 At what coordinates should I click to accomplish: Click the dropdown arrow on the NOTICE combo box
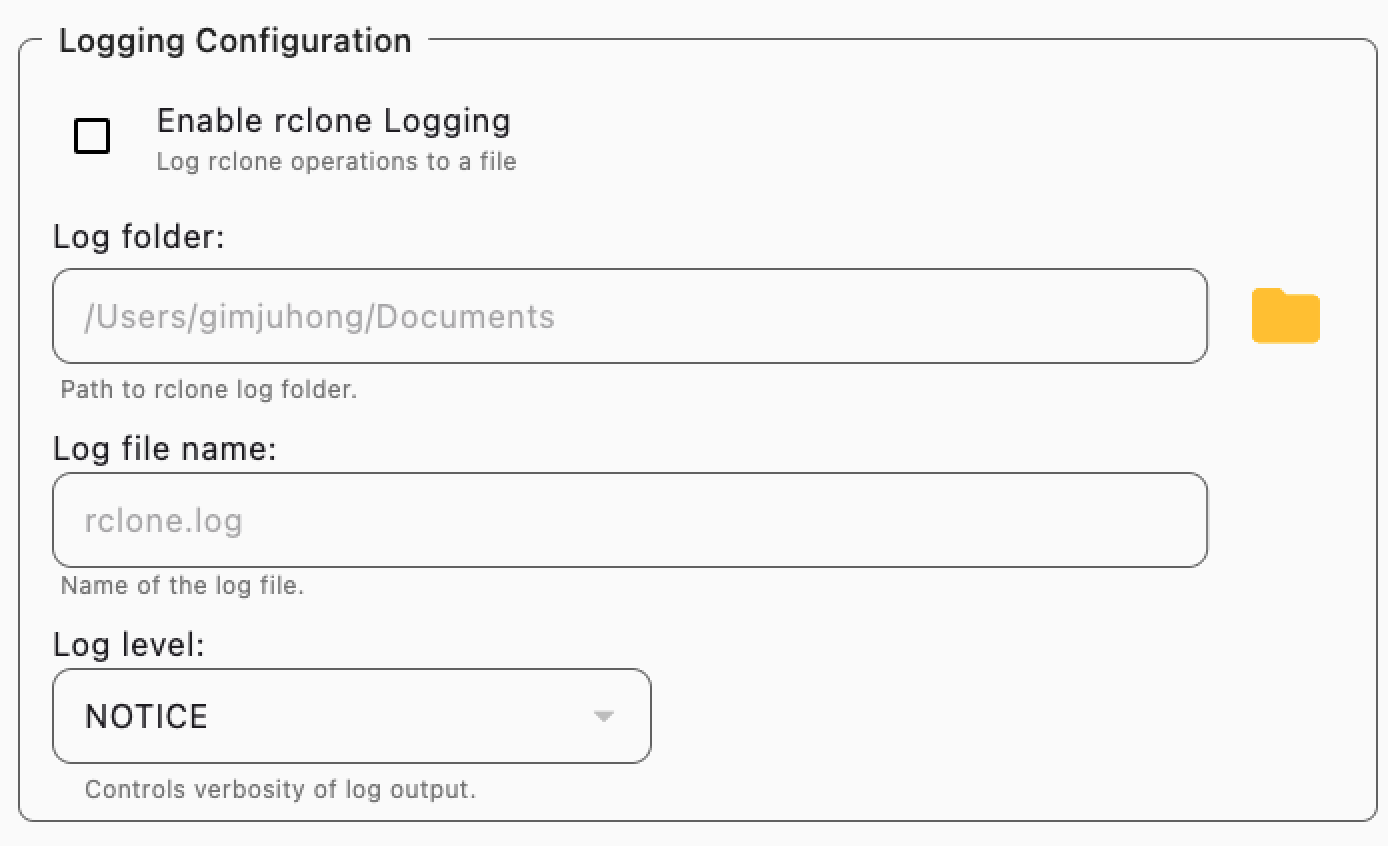tap(602, 716)
